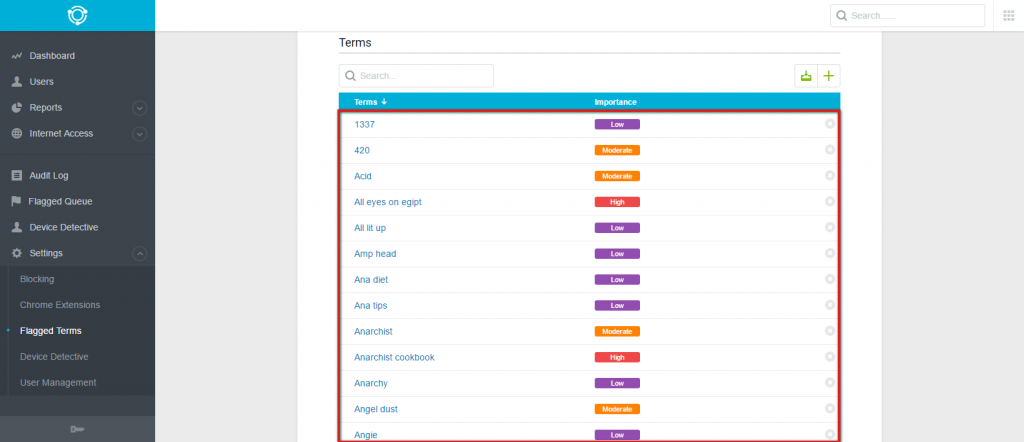Click the global search field in header
The width and height of the screenshot is (1024, 442).
[907, 16]
